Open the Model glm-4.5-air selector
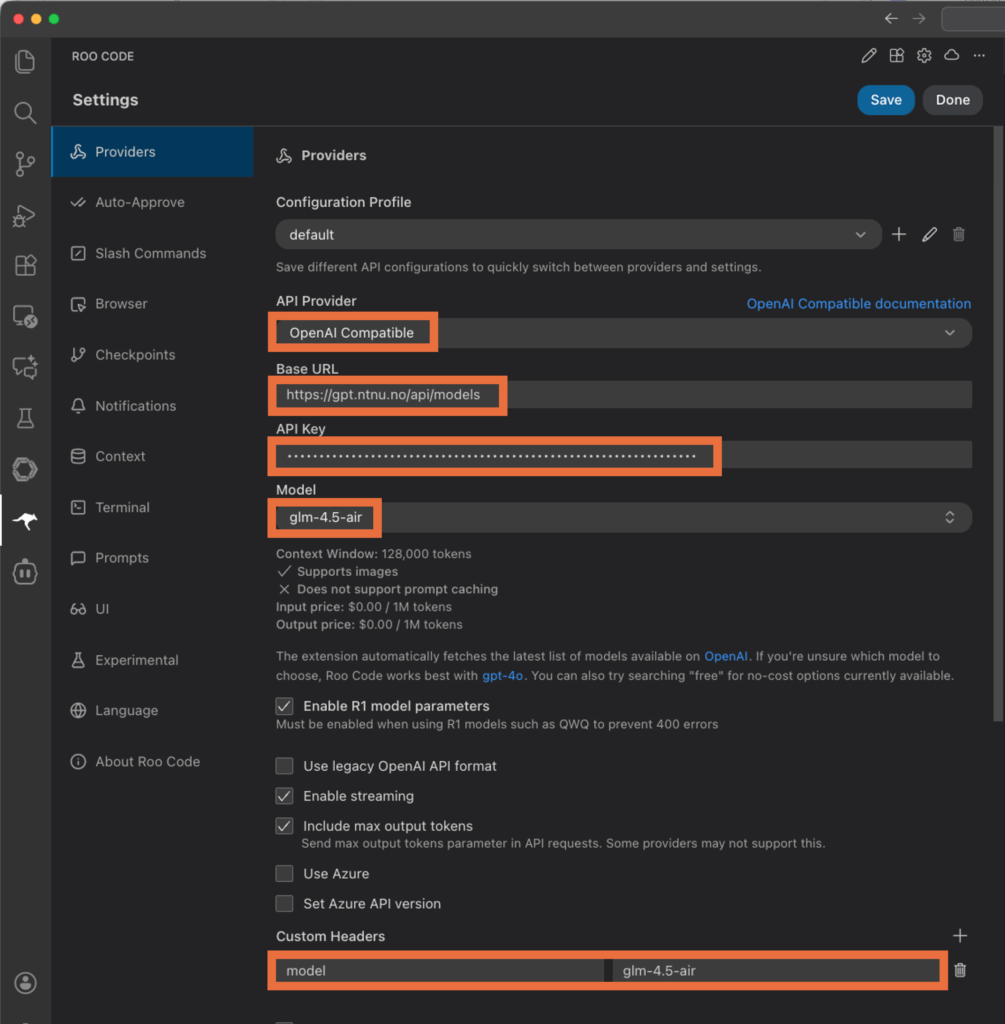Screen dimensions: 1005x1024 (622, 517)
